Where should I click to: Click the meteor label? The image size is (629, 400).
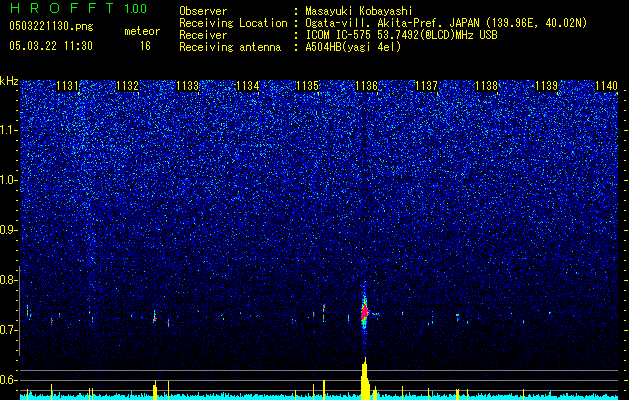point(142,31)
